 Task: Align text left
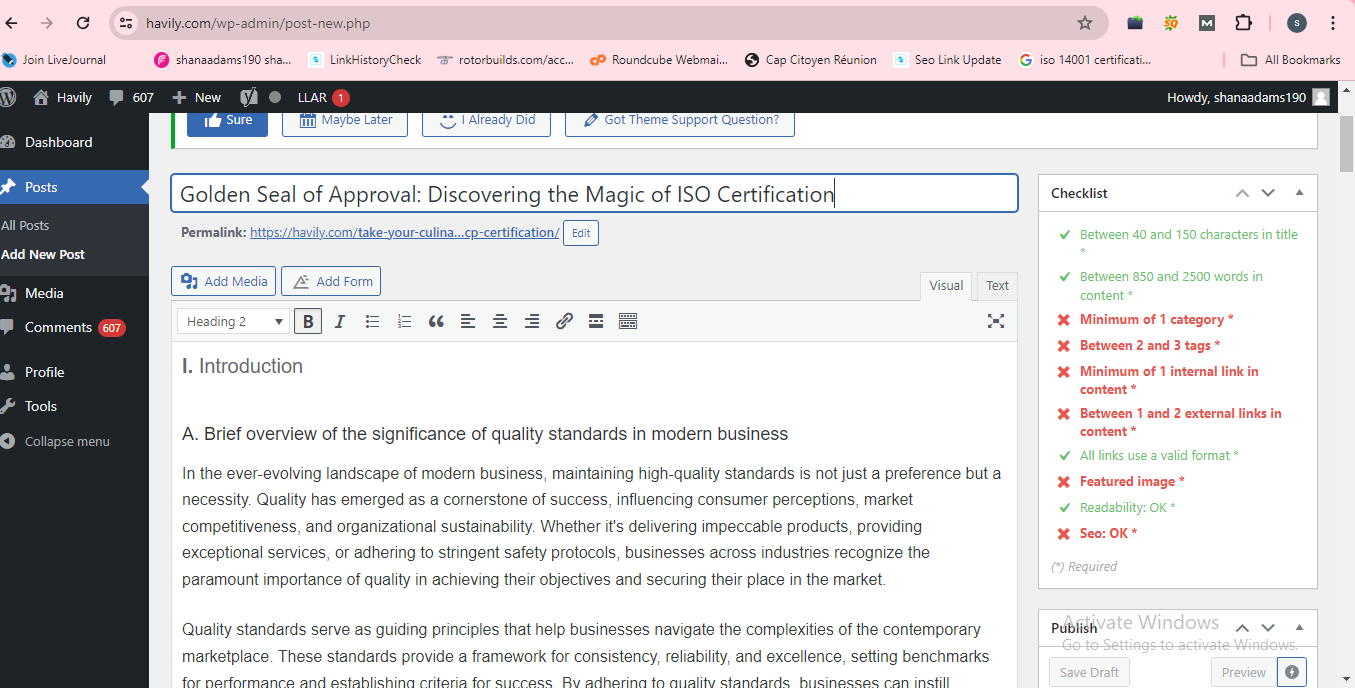tap(468, 321)
